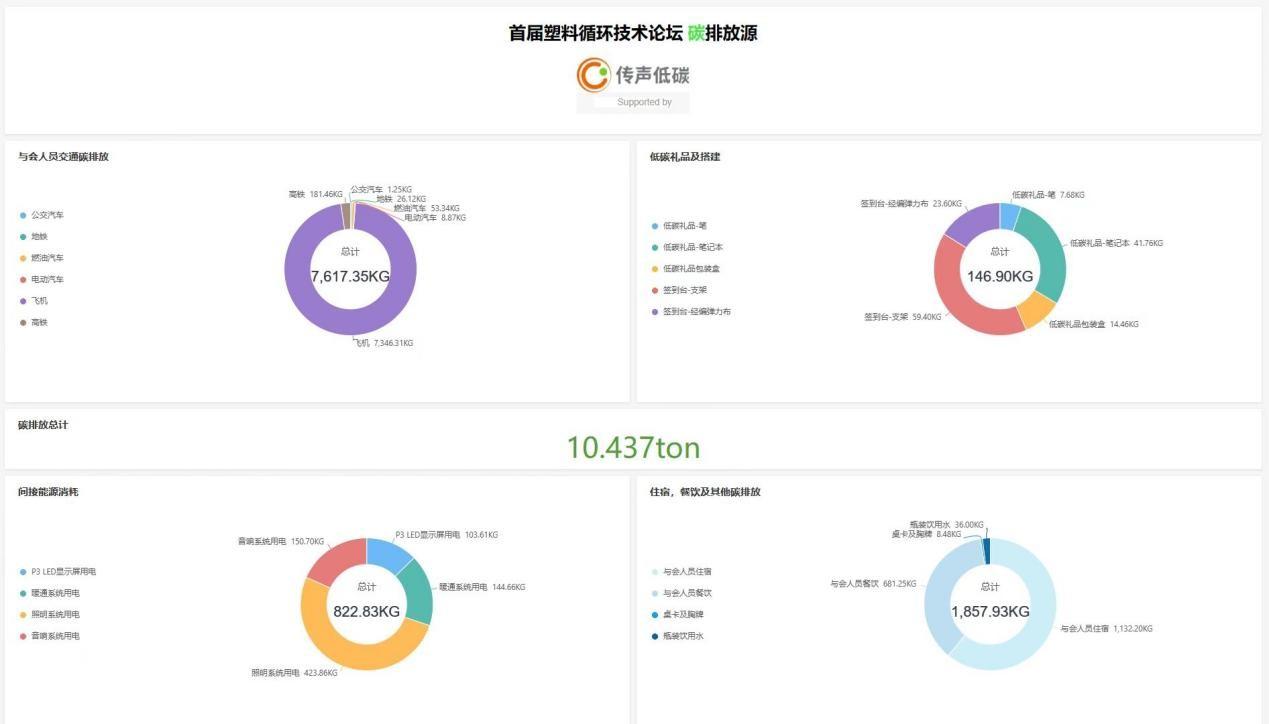This screenshot has height=724, width=1269.
Task: Click the data label 公交汽车 1.25KG
Action: (x=381, y=189)
